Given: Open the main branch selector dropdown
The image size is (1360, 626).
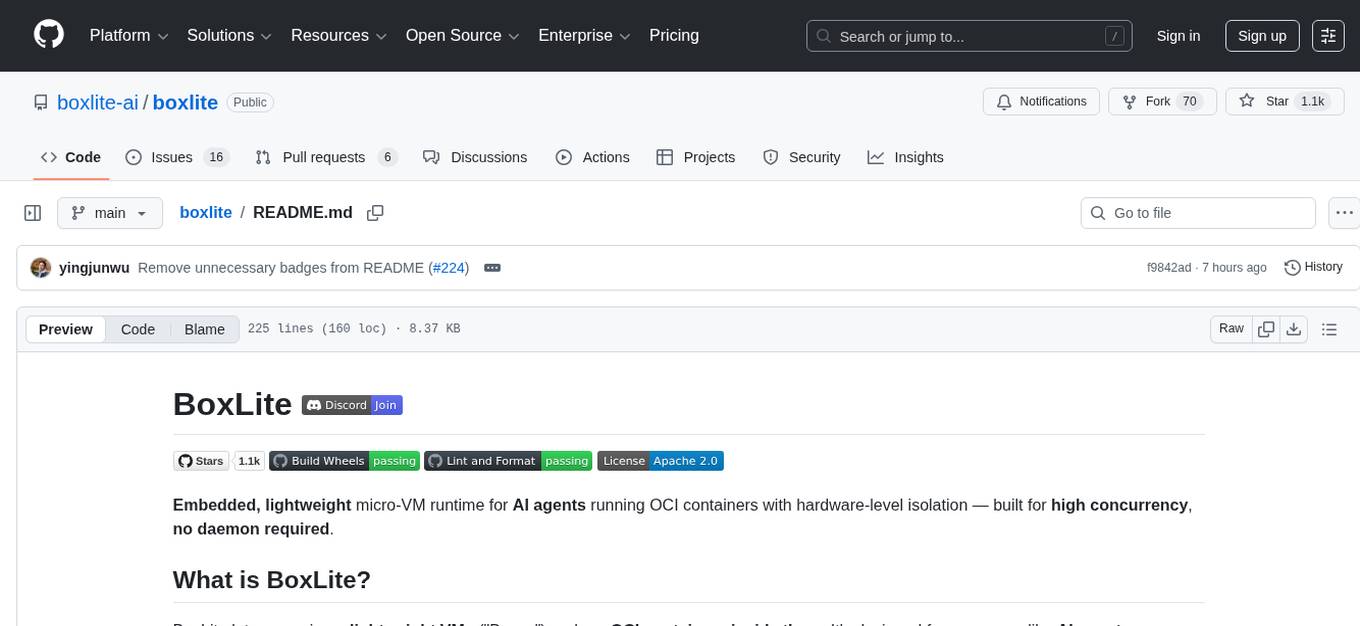Looking at the screenshot, I should click(x=109, y=213).
